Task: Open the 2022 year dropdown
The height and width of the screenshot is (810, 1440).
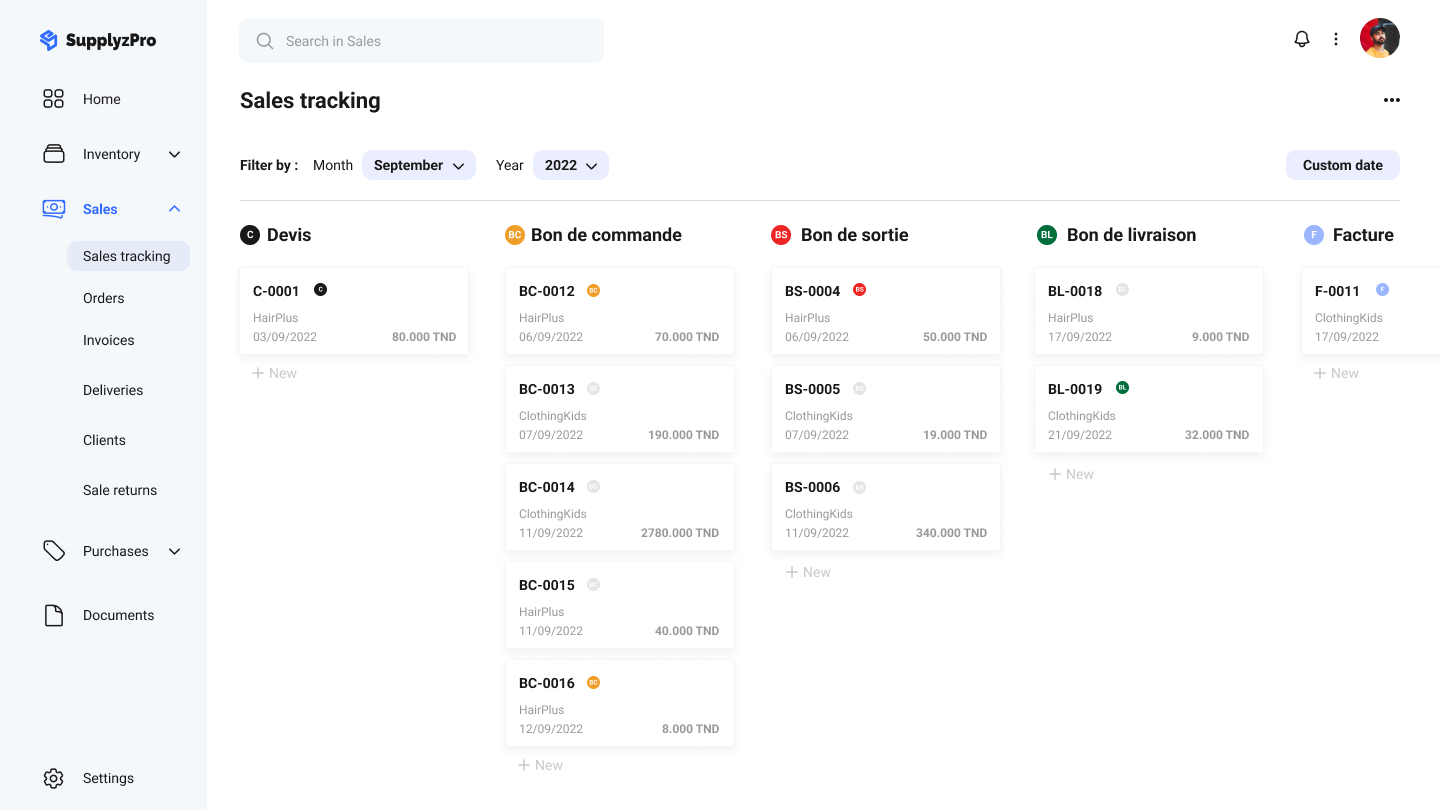Action: tap(570, 165)
